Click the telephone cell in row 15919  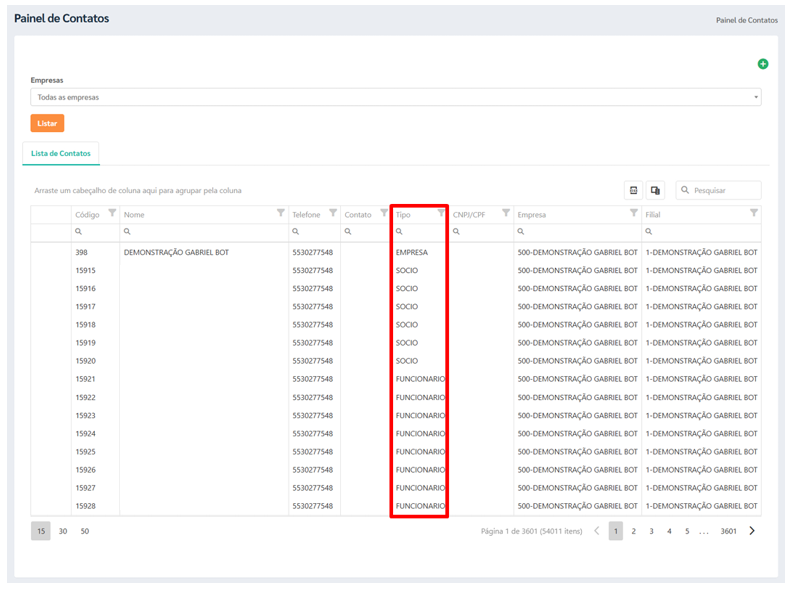click(312, 343)
